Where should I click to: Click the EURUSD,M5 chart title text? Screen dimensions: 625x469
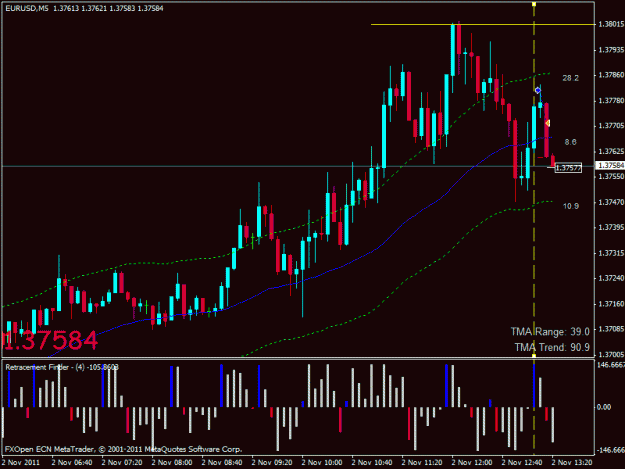[27, 8]
